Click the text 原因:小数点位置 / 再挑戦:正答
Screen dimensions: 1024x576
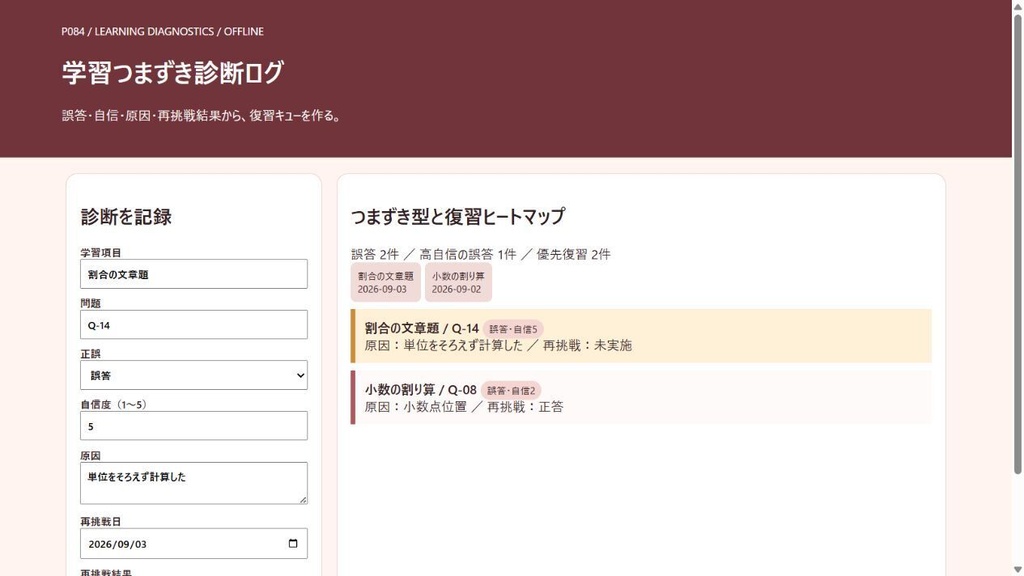(x=464, y=407)
